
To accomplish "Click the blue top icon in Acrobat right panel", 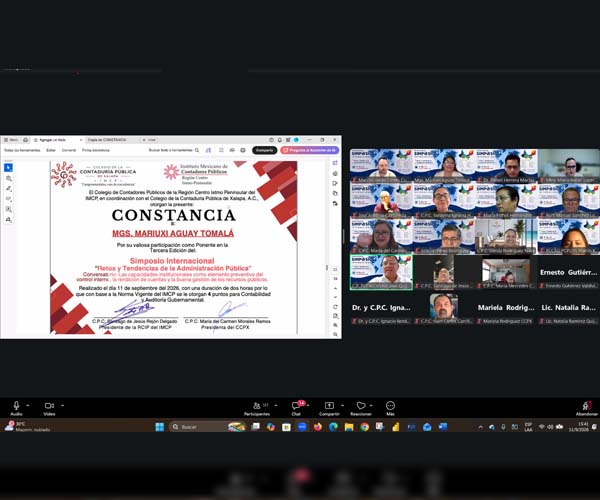I will [335, 163].
